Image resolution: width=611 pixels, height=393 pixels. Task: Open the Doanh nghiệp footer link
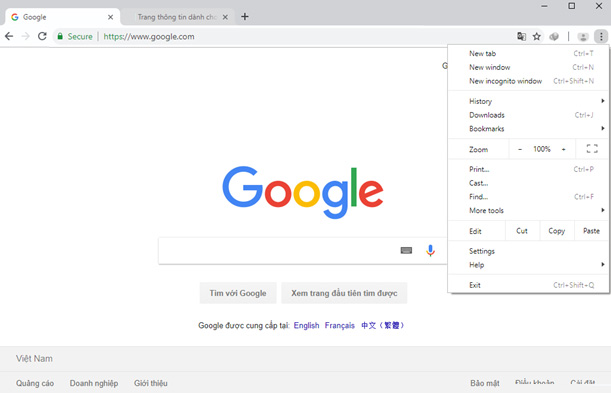(x=94, y=383)
